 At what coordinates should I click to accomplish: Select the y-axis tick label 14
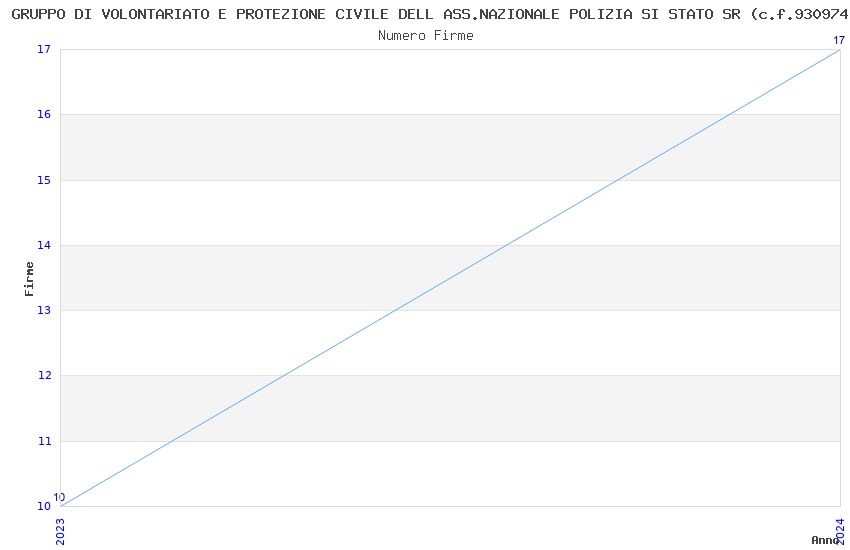(x=43, y=245)
